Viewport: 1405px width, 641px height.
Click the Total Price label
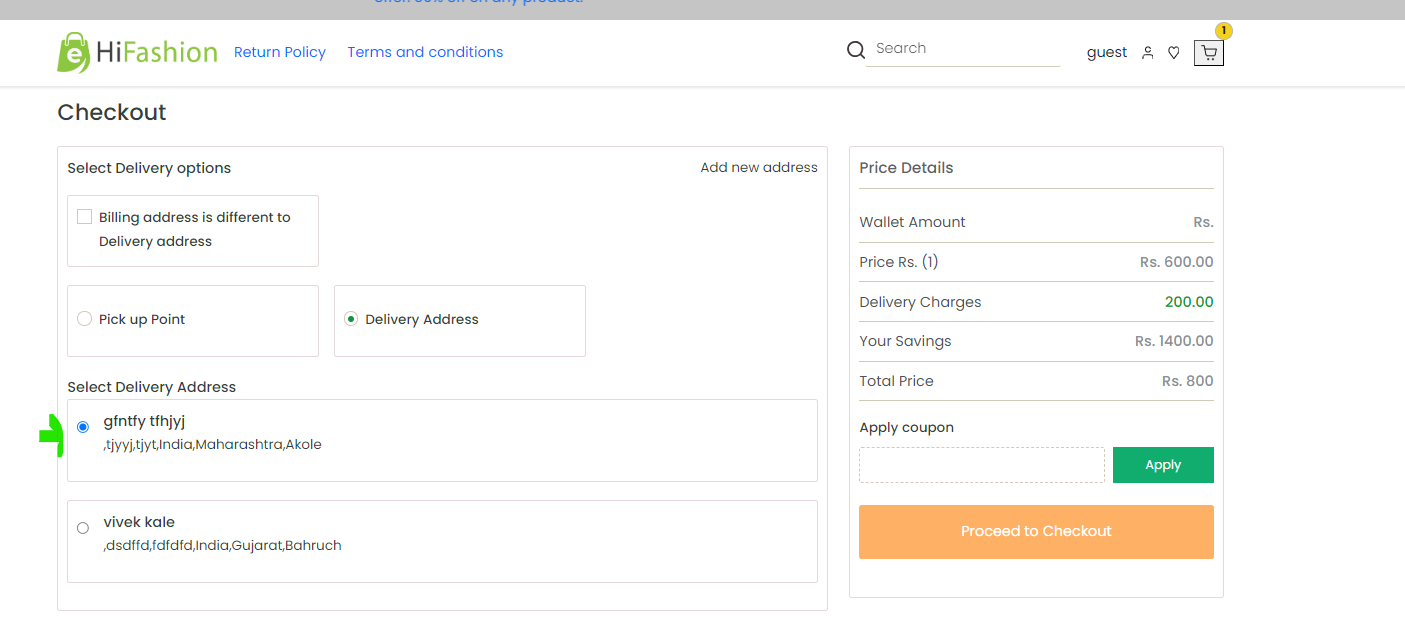tap(896, 381)
